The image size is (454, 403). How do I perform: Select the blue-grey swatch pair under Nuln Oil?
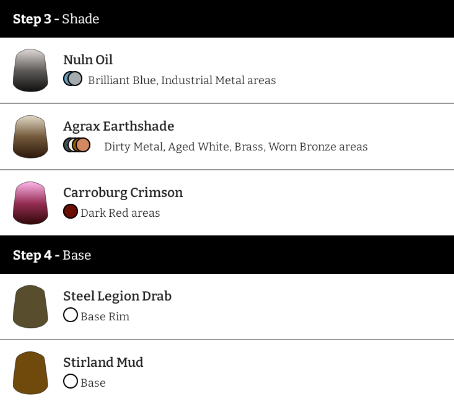click(73, 79)
